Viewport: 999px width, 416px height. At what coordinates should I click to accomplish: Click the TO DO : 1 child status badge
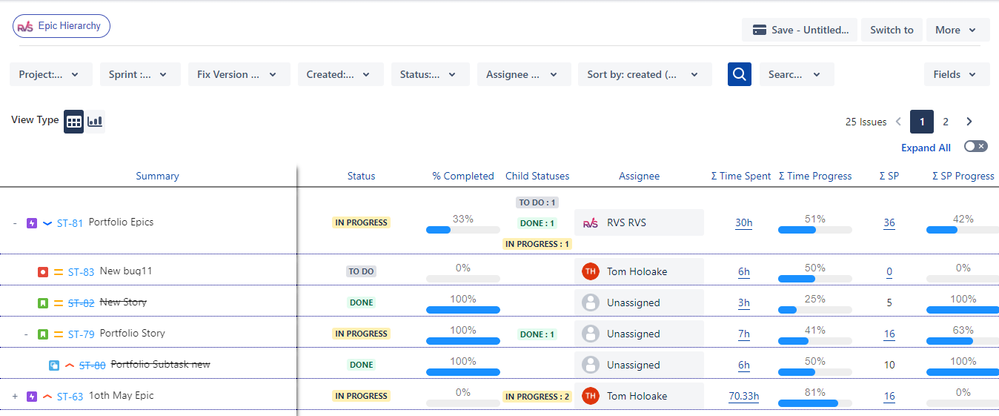pyautogui.click(x=537, y=203)
